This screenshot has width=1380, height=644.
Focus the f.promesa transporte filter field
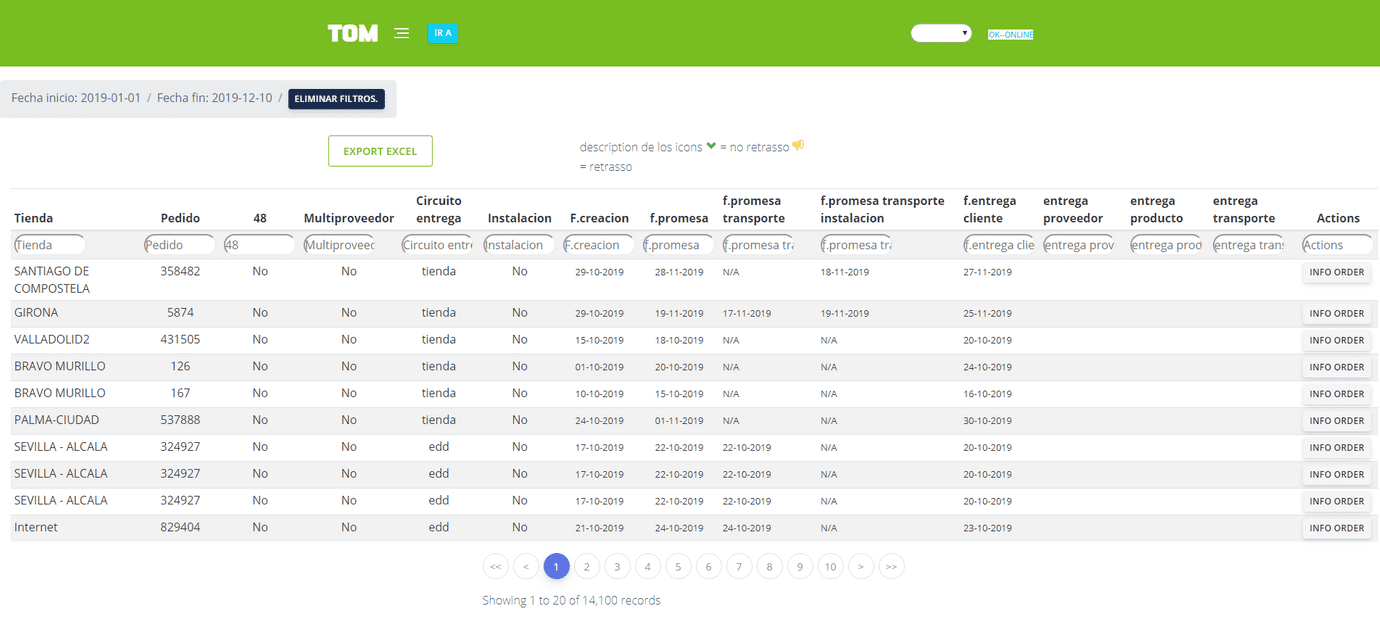coord(758,245)
